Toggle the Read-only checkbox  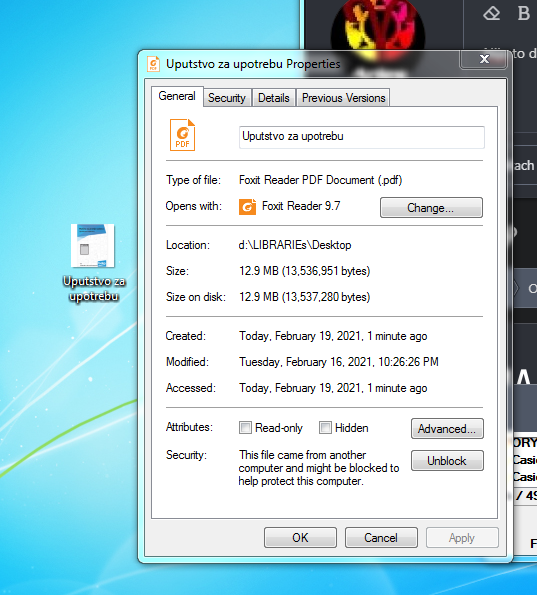coord(245,428)
